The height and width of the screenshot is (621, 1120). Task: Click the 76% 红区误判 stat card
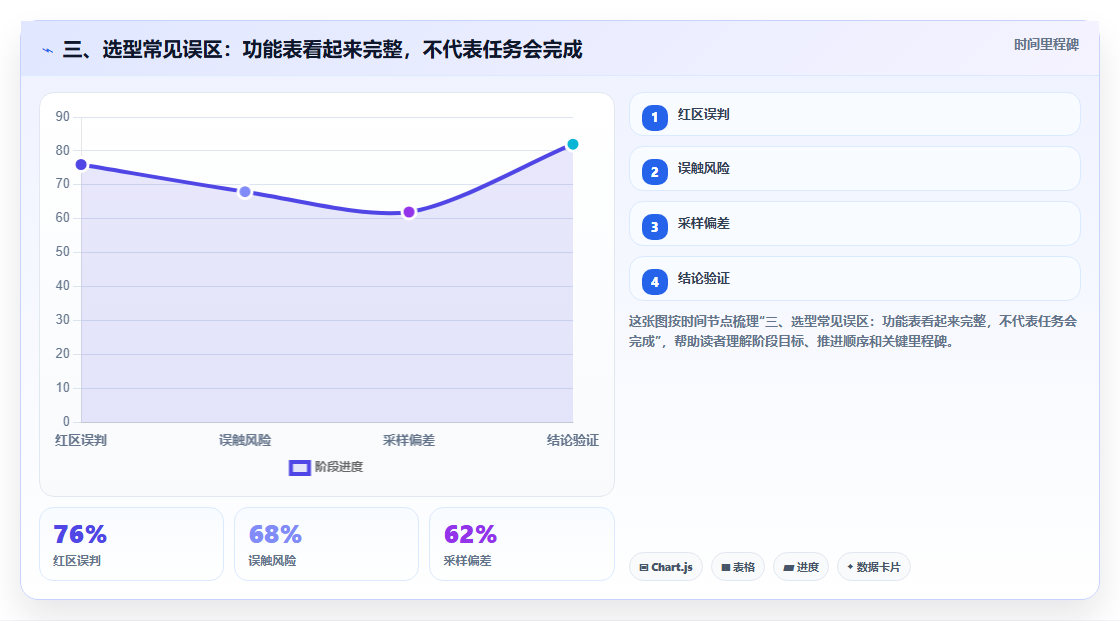[131, 545]
